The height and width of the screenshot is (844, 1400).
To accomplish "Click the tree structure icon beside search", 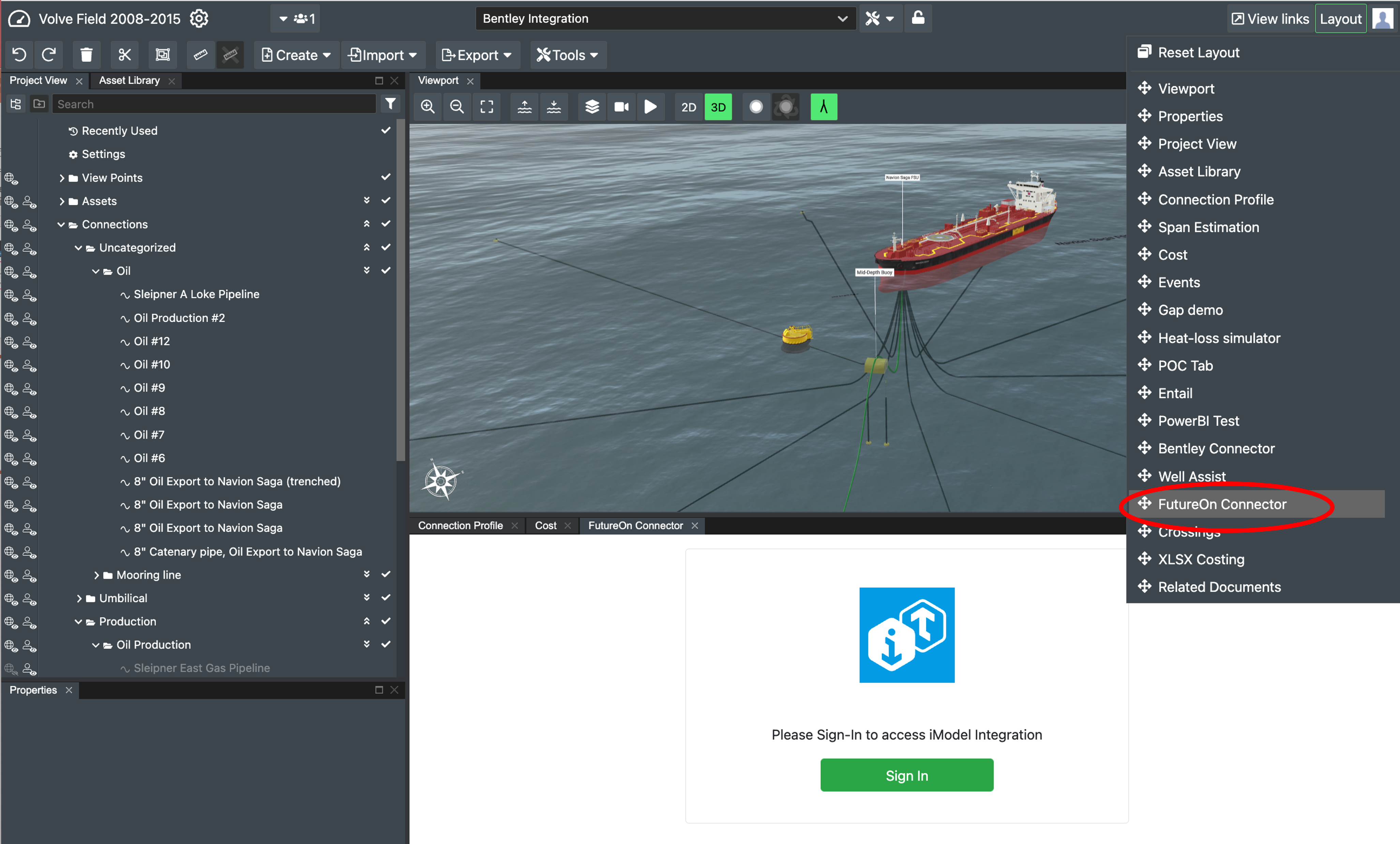I will [16, 104].
